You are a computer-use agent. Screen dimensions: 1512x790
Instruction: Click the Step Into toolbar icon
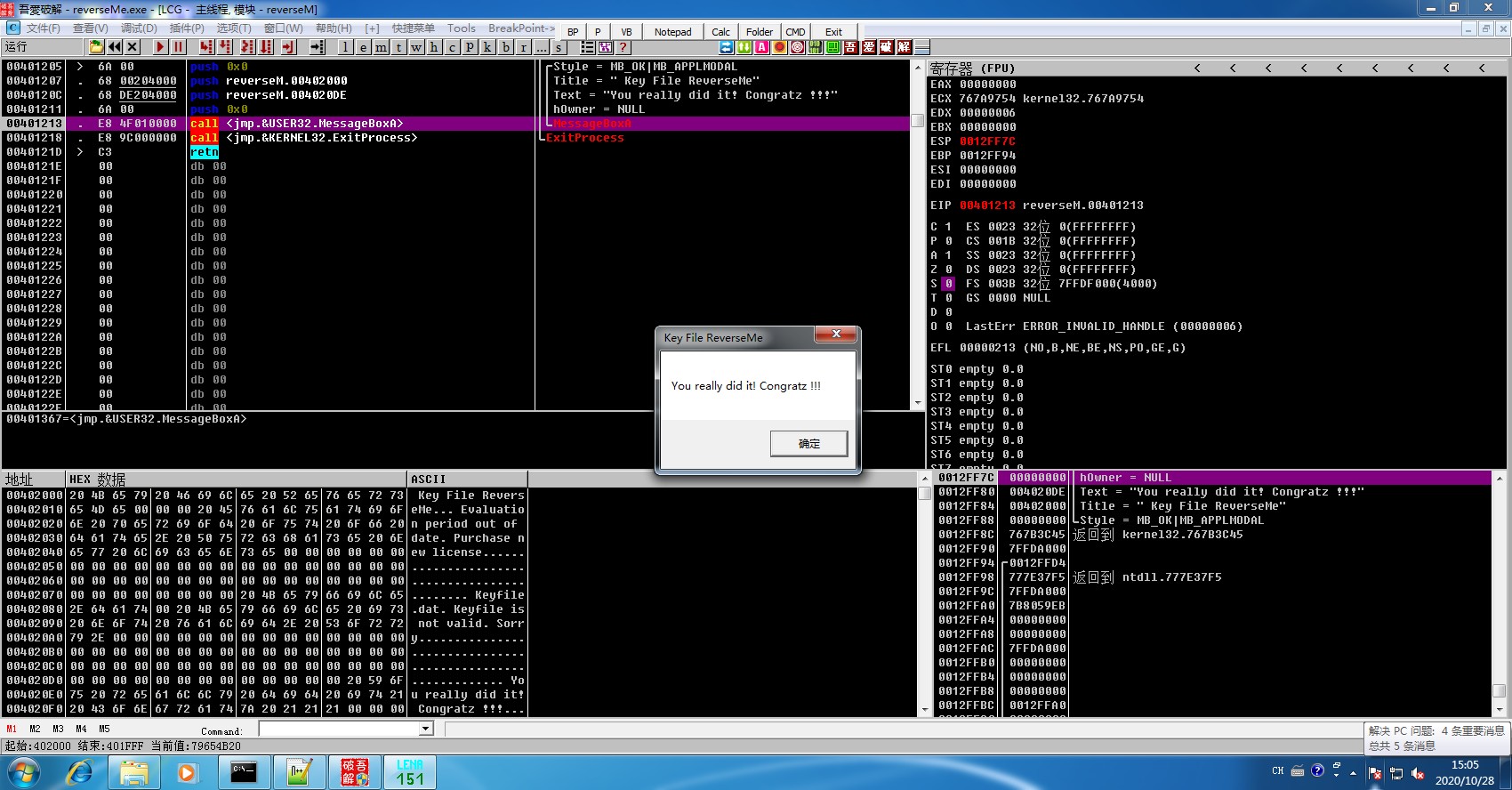pyautogui.click(x=206, y=47)
